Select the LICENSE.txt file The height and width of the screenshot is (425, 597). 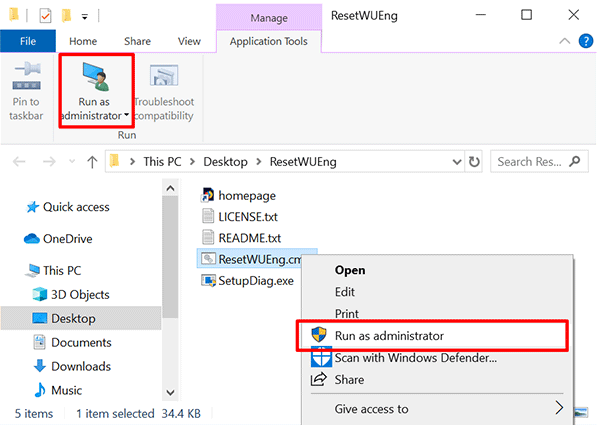click(239, 217)
